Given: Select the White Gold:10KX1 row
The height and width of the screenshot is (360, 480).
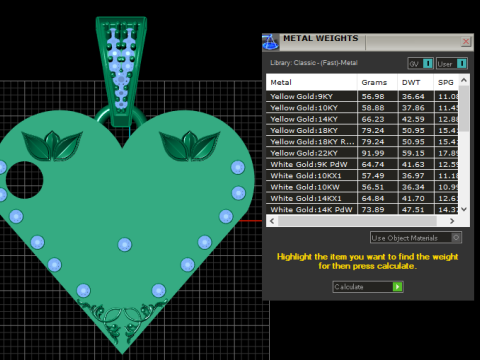Looking at the screenshot, I should coord(362,176).
